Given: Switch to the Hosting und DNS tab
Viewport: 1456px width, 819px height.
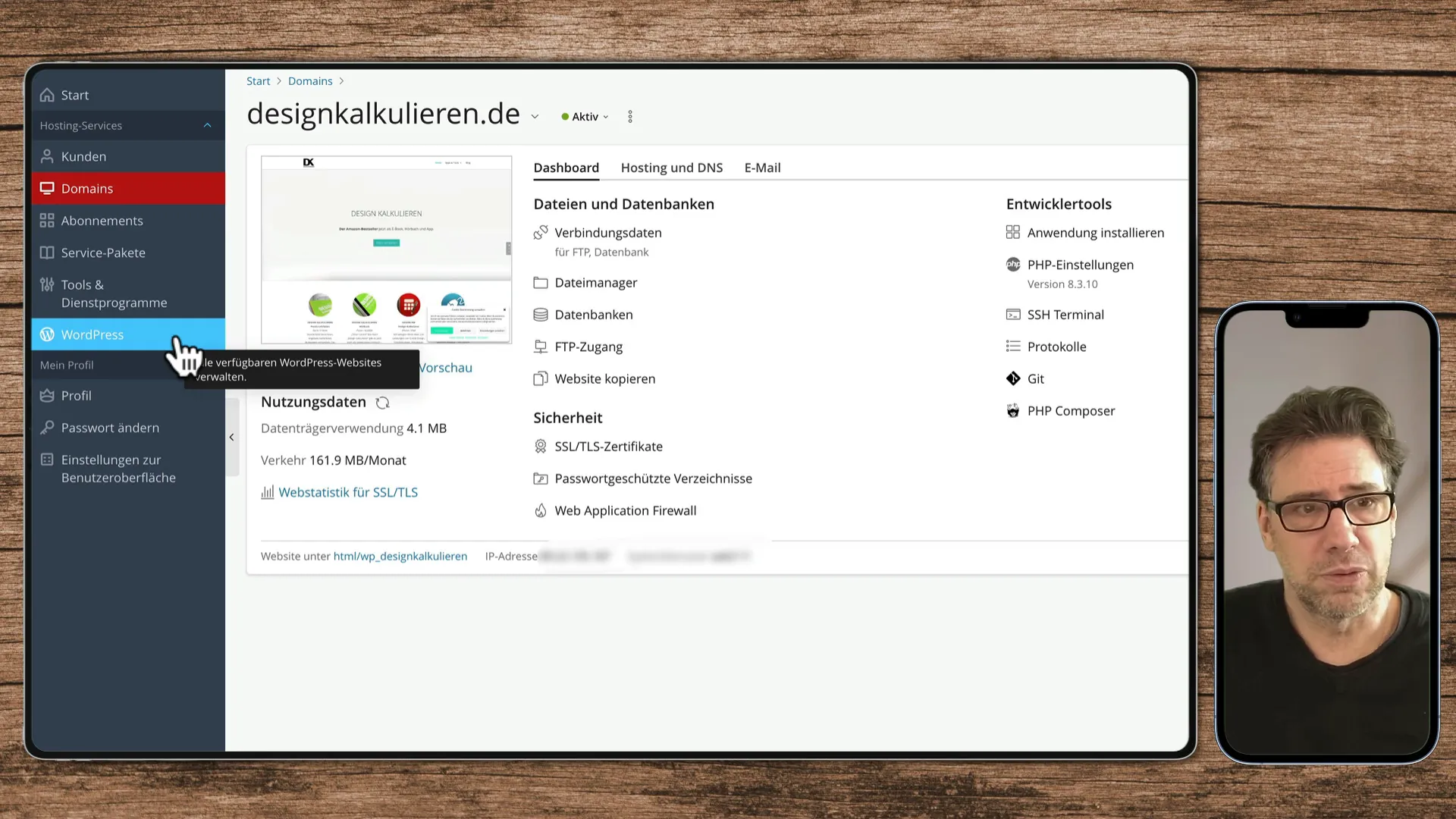Looking at the screenshot, I should pos(671,168).
